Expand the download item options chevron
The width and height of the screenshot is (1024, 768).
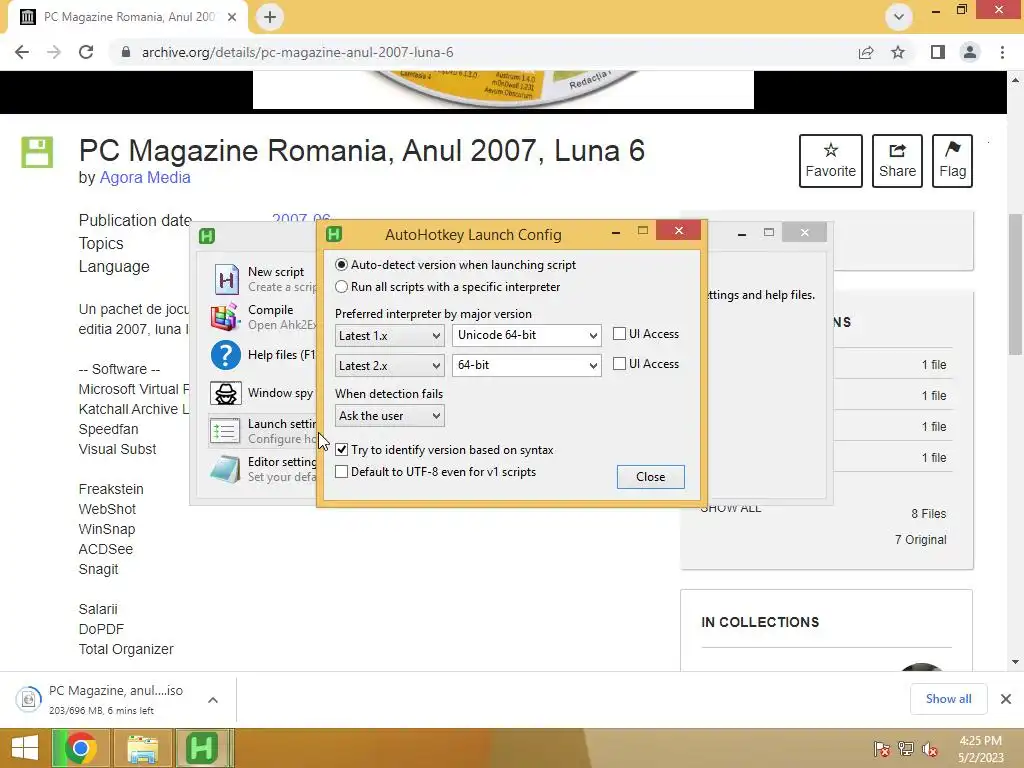(213, 700)
